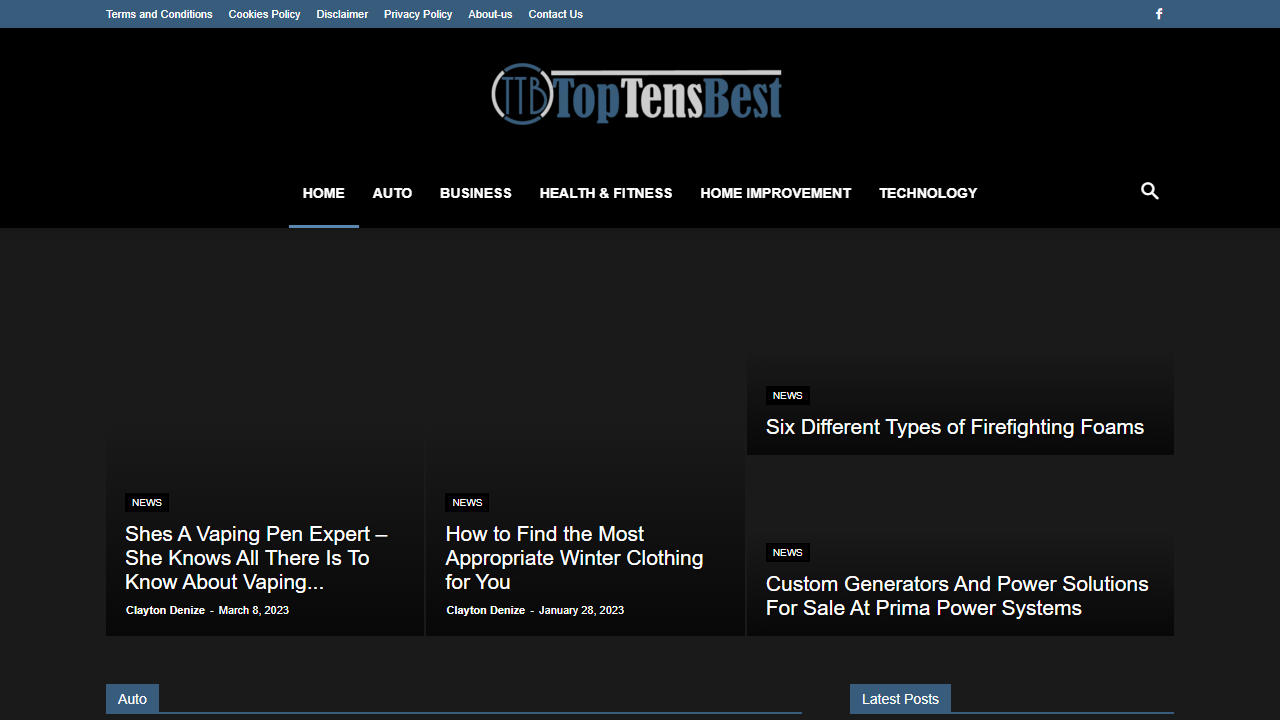Click the Facebook icon in top bar
Screen dimensions: 1280x720
click(x=1159, y=14)
